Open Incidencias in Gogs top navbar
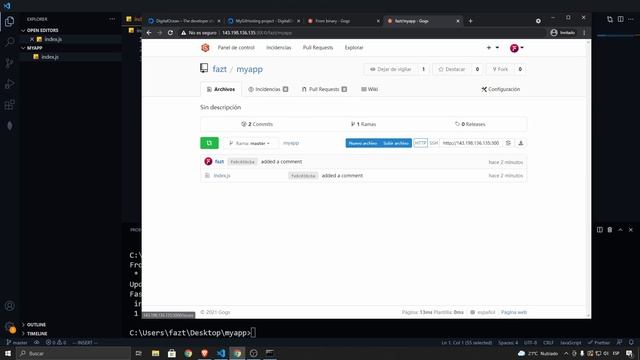The width and height of the screenshot is (640, 360). [x=278, y=48]
